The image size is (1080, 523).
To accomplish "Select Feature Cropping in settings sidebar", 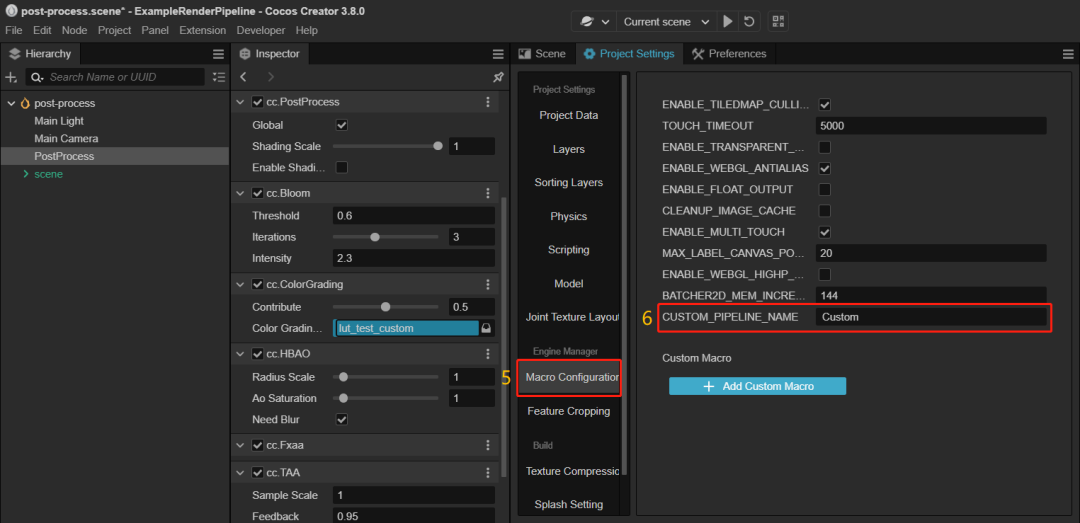I will tap(568, 411).
